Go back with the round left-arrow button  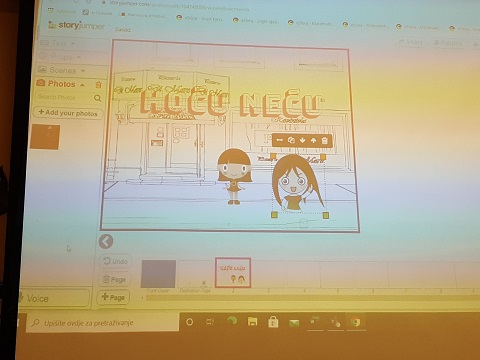106,241
